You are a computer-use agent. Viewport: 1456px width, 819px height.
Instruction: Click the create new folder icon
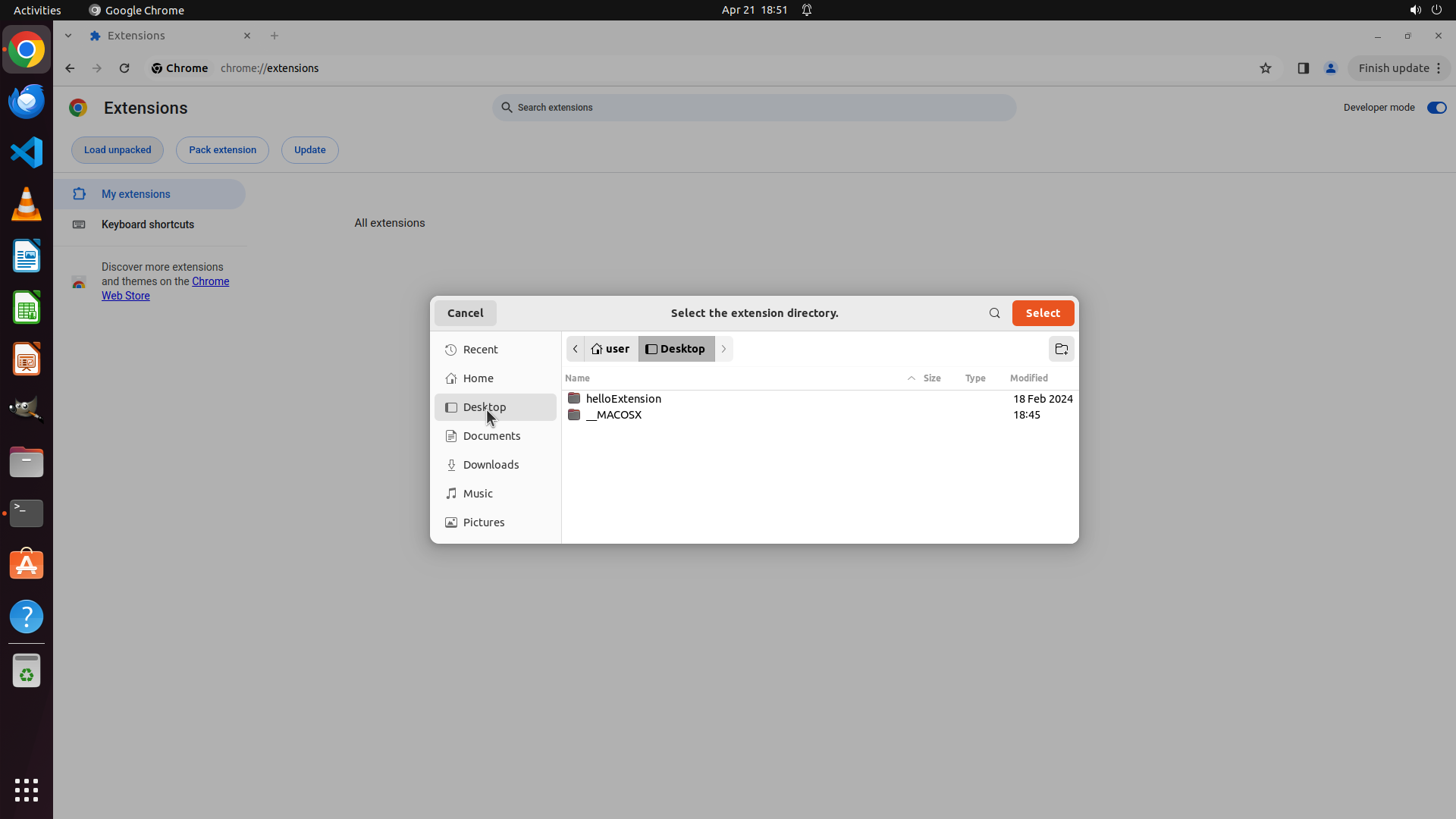[x=1061, y=349]
